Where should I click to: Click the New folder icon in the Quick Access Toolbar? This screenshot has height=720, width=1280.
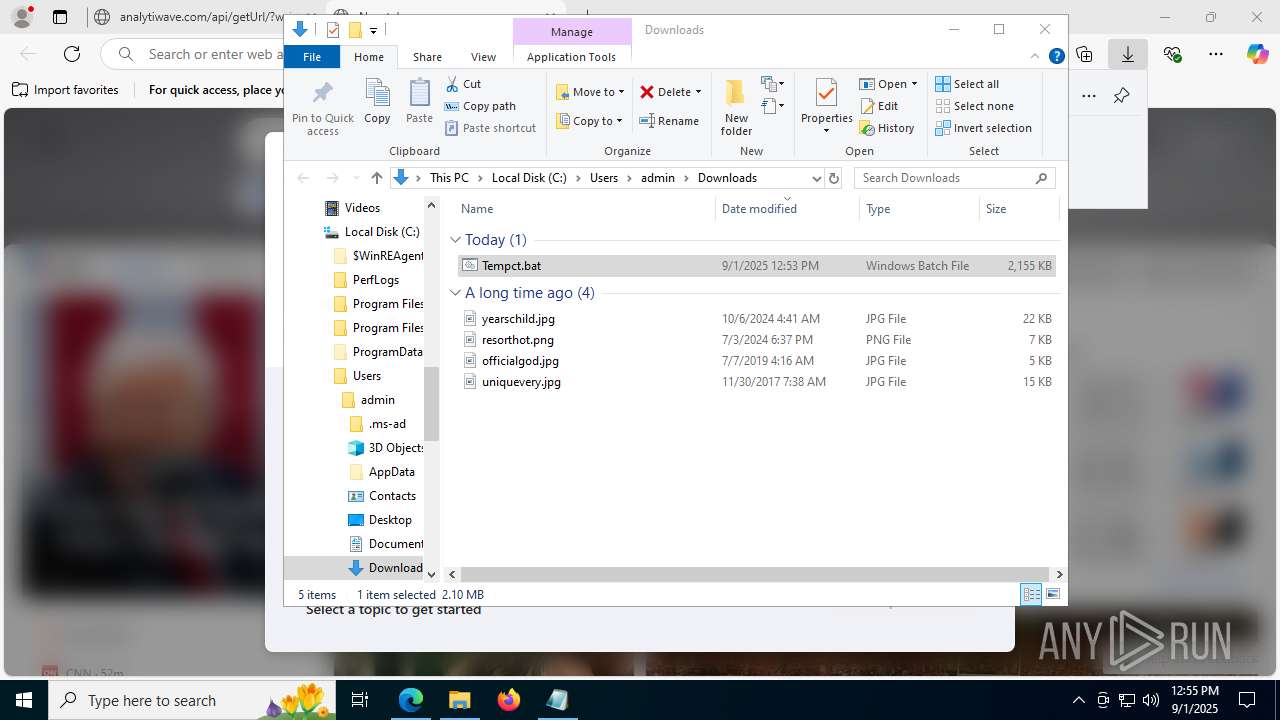click(x=355, y=30)
